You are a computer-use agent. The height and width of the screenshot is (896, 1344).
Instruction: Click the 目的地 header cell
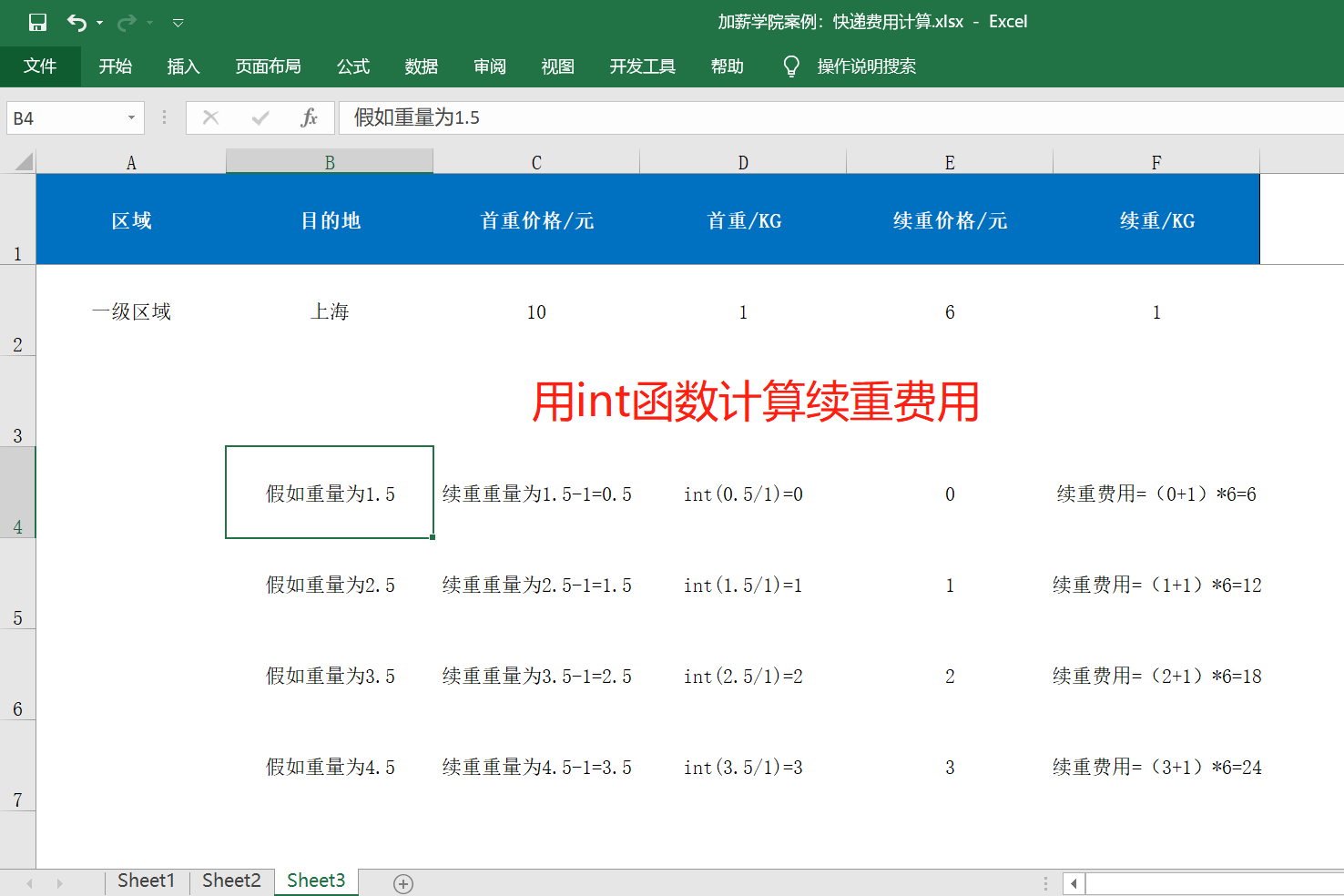click(330, 219)
